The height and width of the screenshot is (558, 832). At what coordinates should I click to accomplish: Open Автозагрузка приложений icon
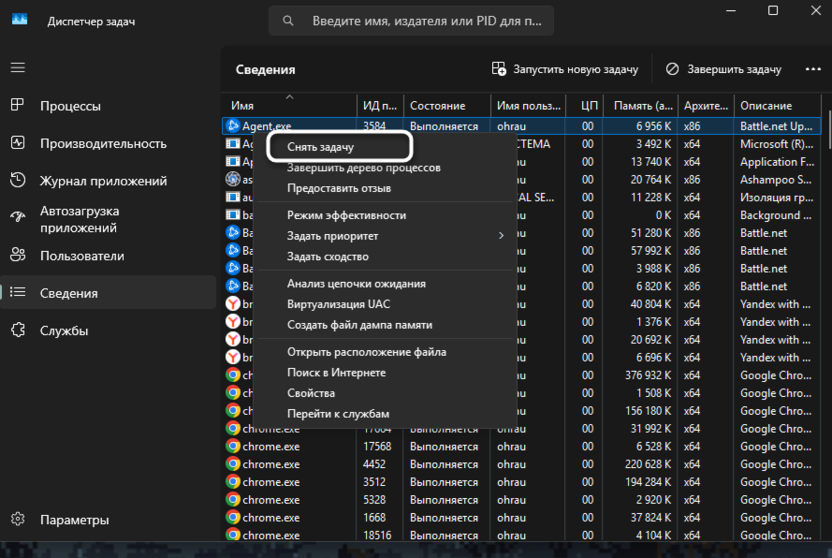tap(18, 216)
